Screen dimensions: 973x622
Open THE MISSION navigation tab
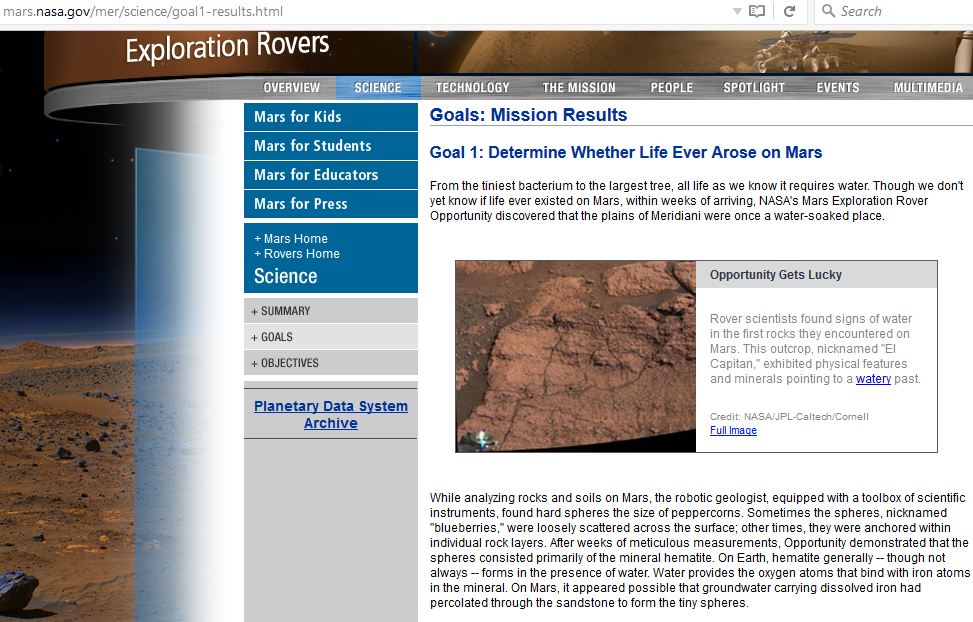pos(579,88)
